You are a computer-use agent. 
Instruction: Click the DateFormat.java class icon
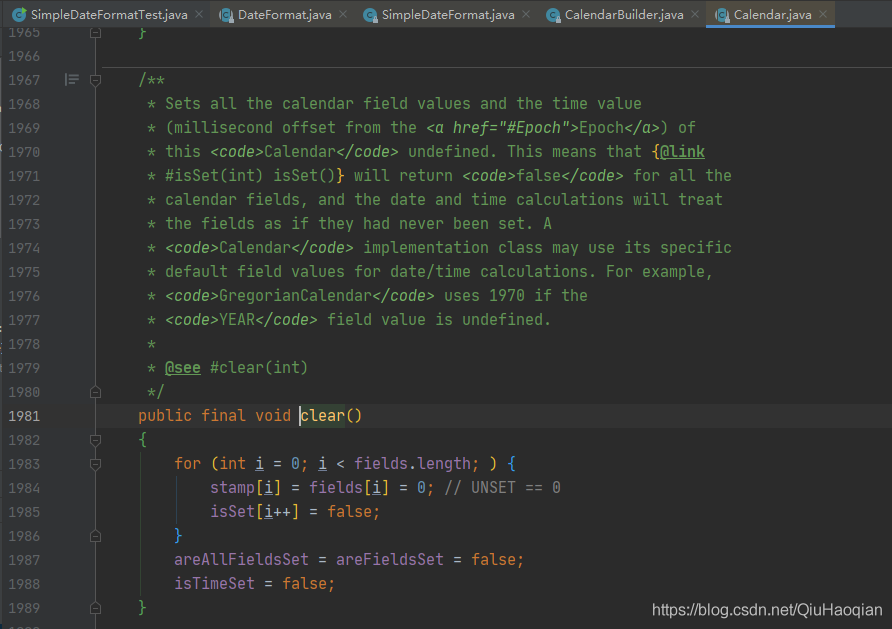tap(226, 15)
